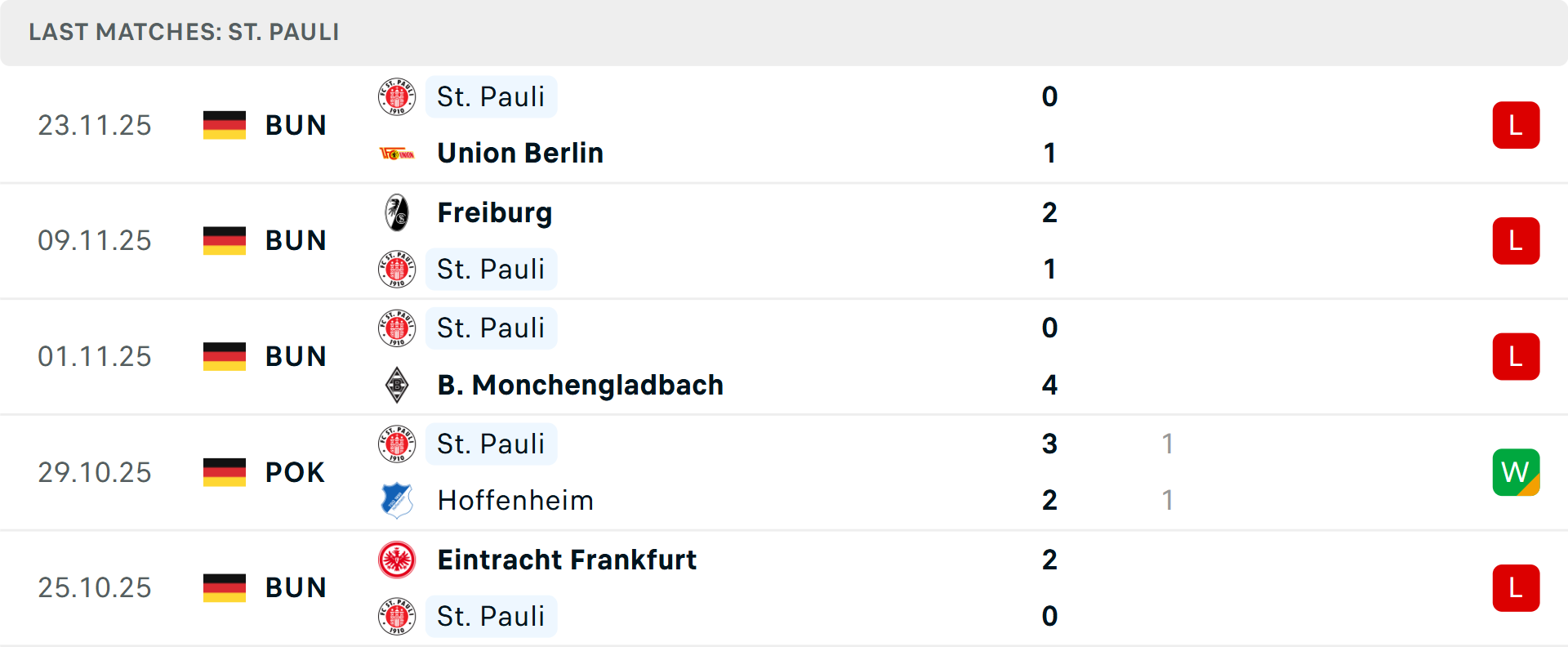Click the Freiburg club crest
This screenshot has height=647, width=1568.
[397, 212]
